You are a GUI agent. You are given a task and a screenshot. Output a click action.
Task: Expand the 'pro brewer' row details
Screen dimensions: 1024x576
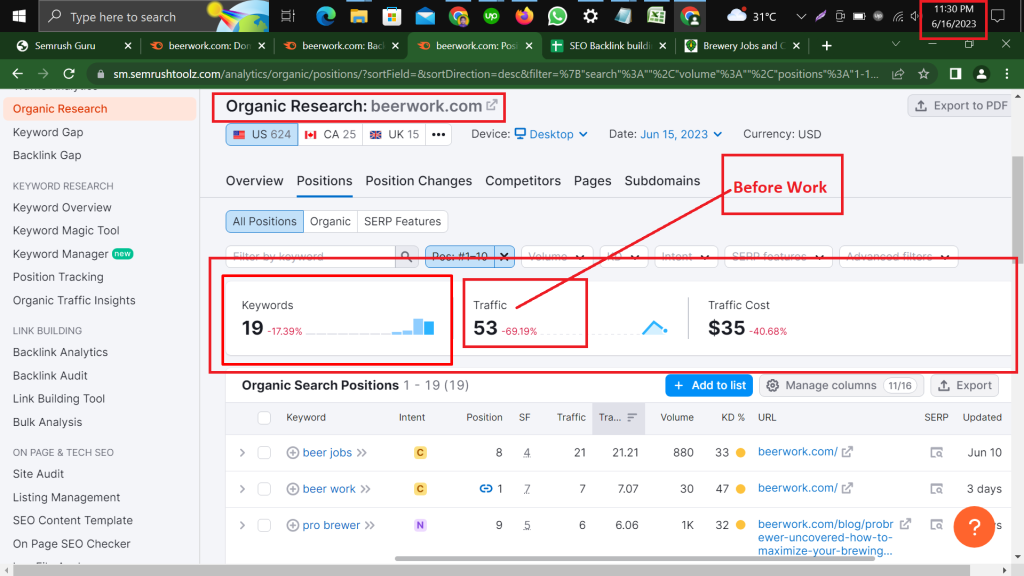(x=242, y=525)
